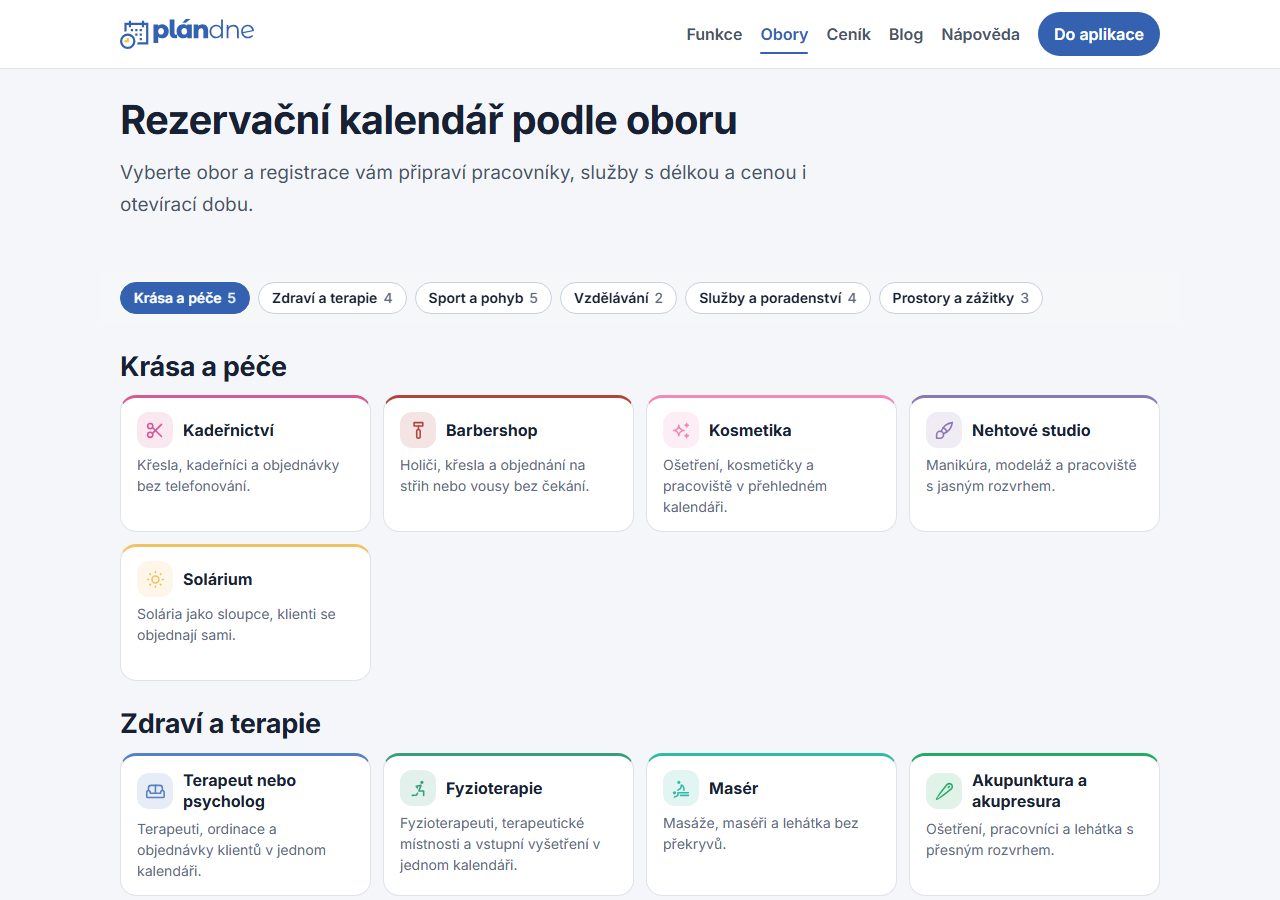Click the Fyzioterapie running figure icon
This screenshot has width=1280, height=900.
(417, 788)
